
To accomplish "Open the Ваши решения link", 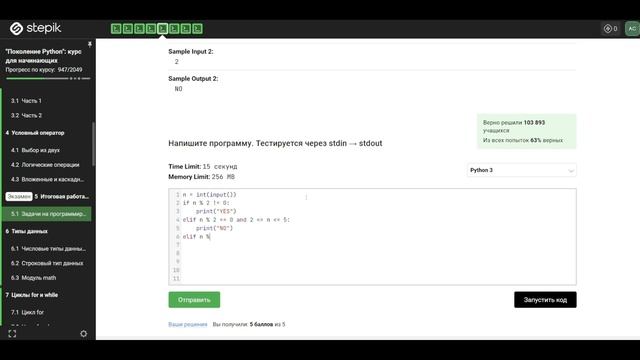I will [188, 324].
